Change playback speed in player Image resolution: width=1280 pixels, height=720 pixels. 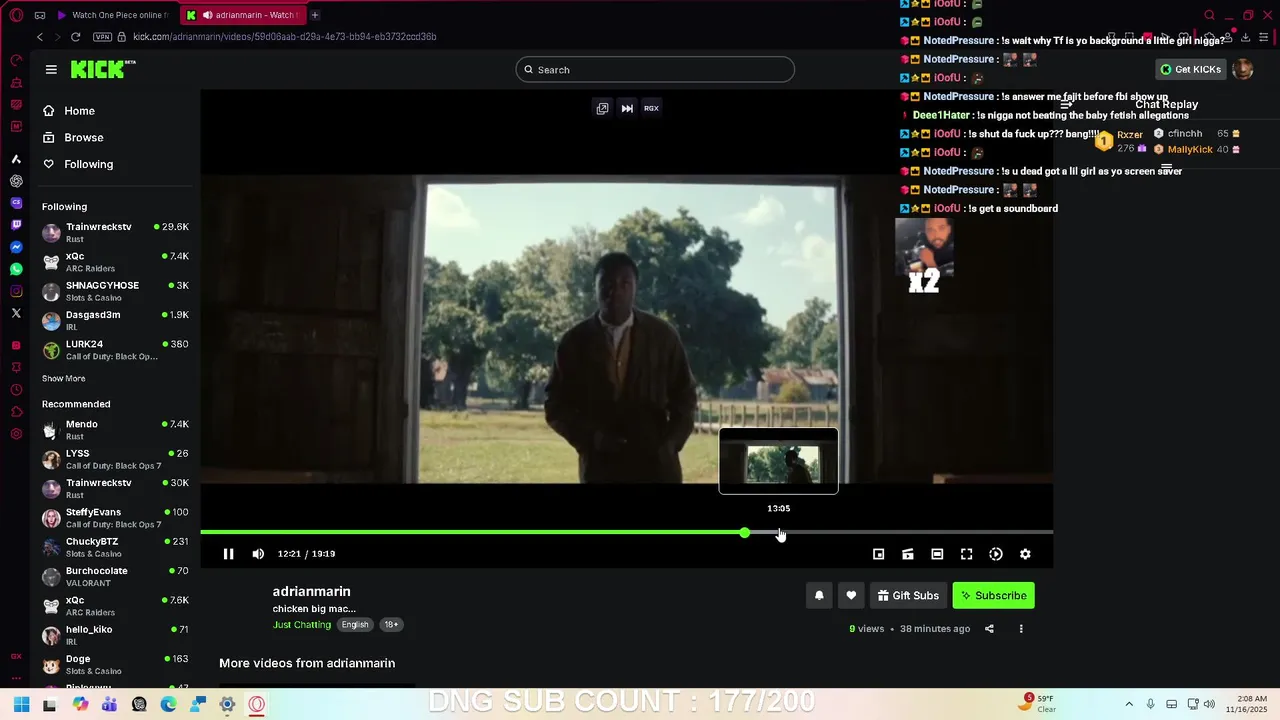(996, 554)
